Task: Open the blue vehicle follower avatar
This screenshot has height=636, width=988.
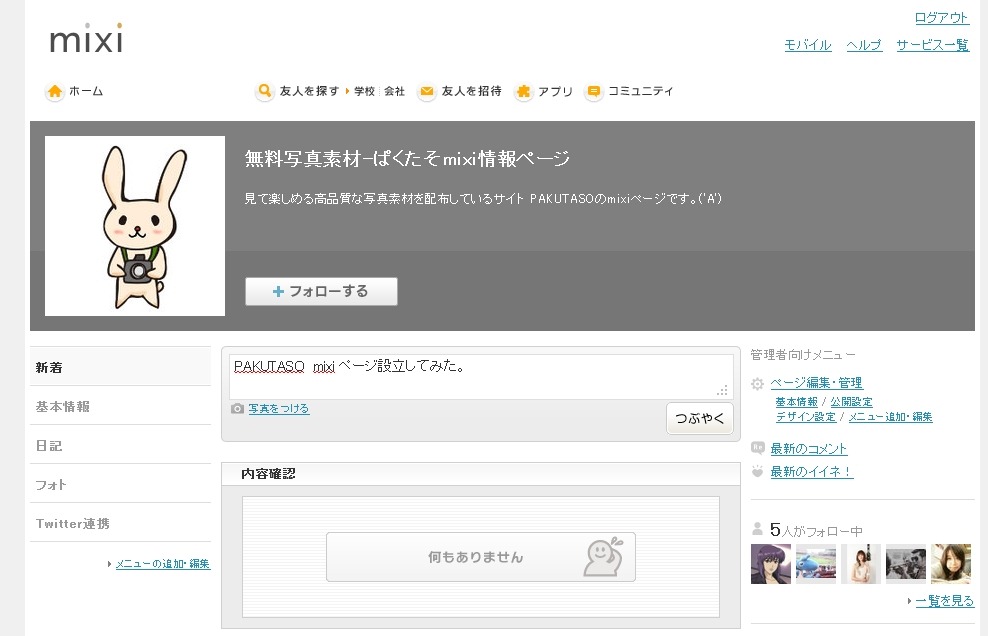Action: 816,564
